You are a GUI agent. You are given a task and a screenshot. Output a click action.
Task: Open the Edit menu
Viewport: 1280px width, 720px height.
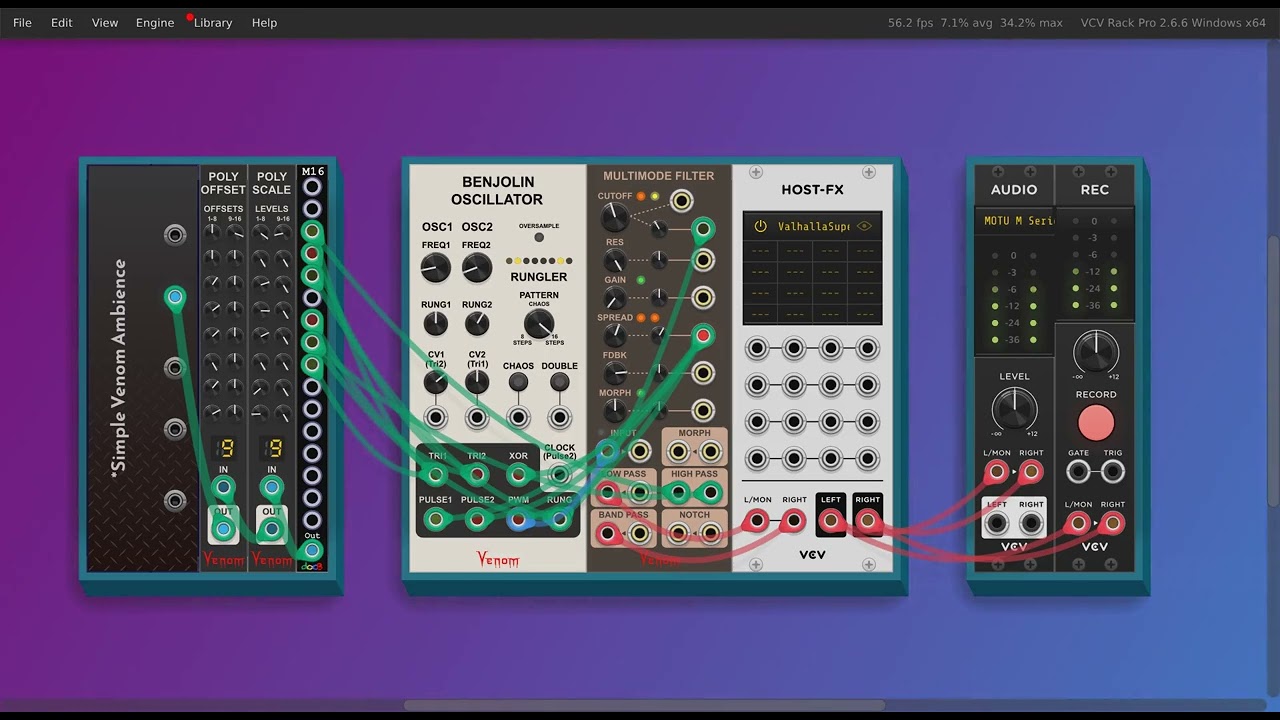[x=62, y=22]
